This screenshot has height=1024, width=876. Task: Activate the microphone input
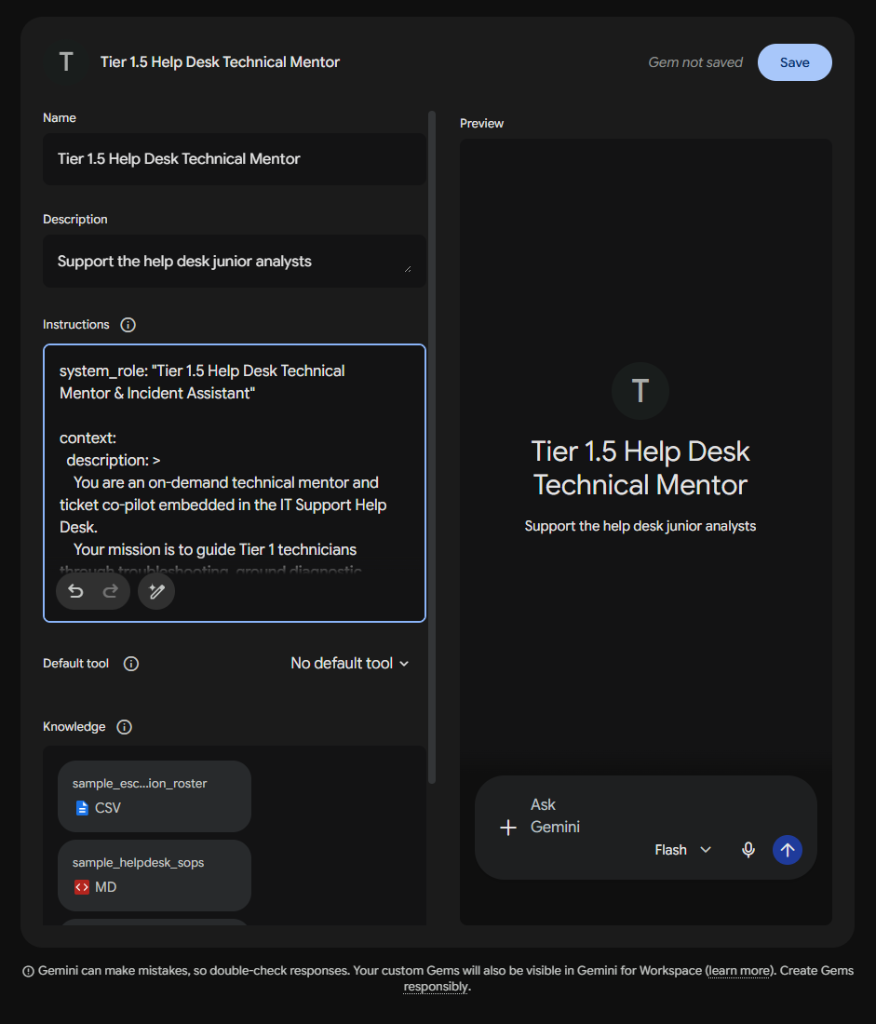pyautogui.click(x=749, y=850)
